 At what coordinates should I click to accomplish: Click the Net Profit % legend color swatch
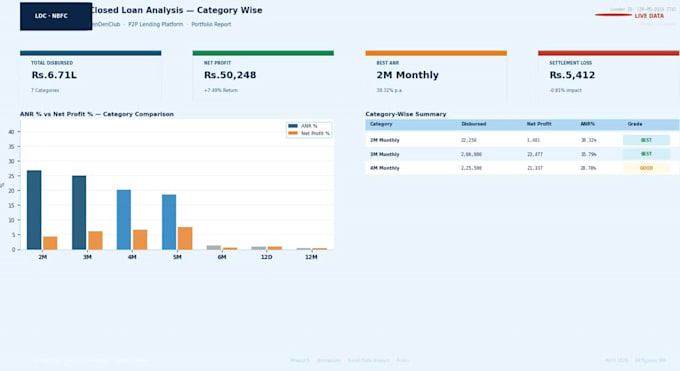coord(293,133)
